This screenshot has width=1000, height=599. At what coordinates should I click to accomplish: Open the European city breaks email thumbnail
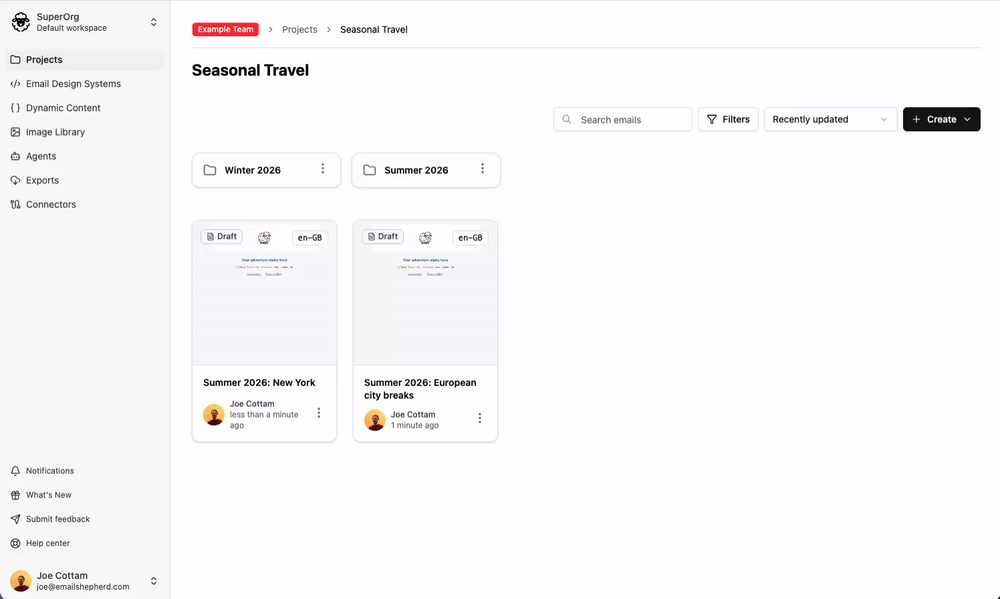coord(425,293)
